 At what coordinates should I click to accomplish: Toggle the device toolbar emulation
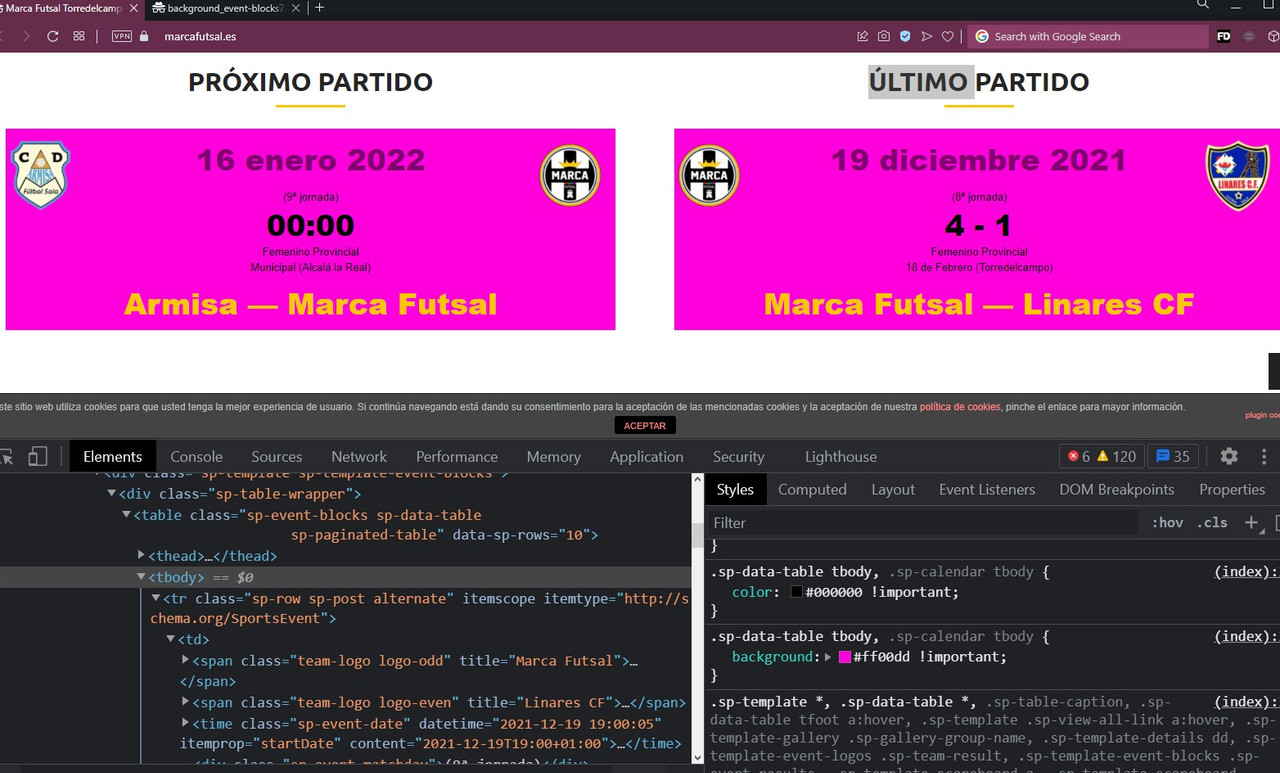(x=37, y=457)
